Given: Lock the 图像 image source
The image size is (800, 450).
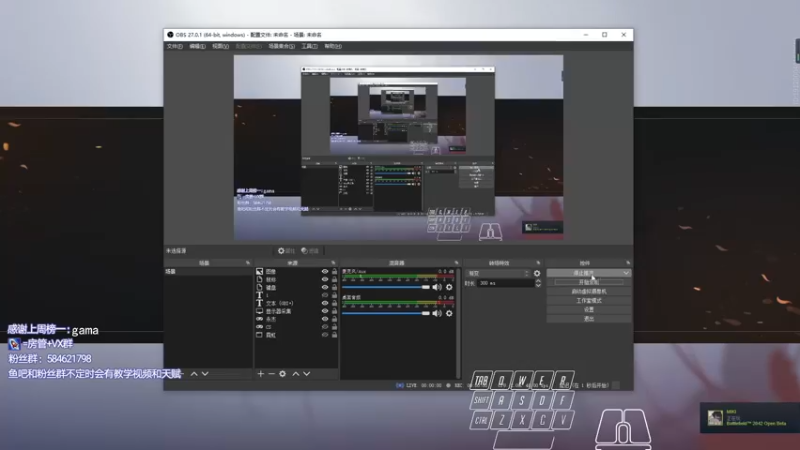Looking at the screenshot, I should pyautogui.click(x=334, y=271).
